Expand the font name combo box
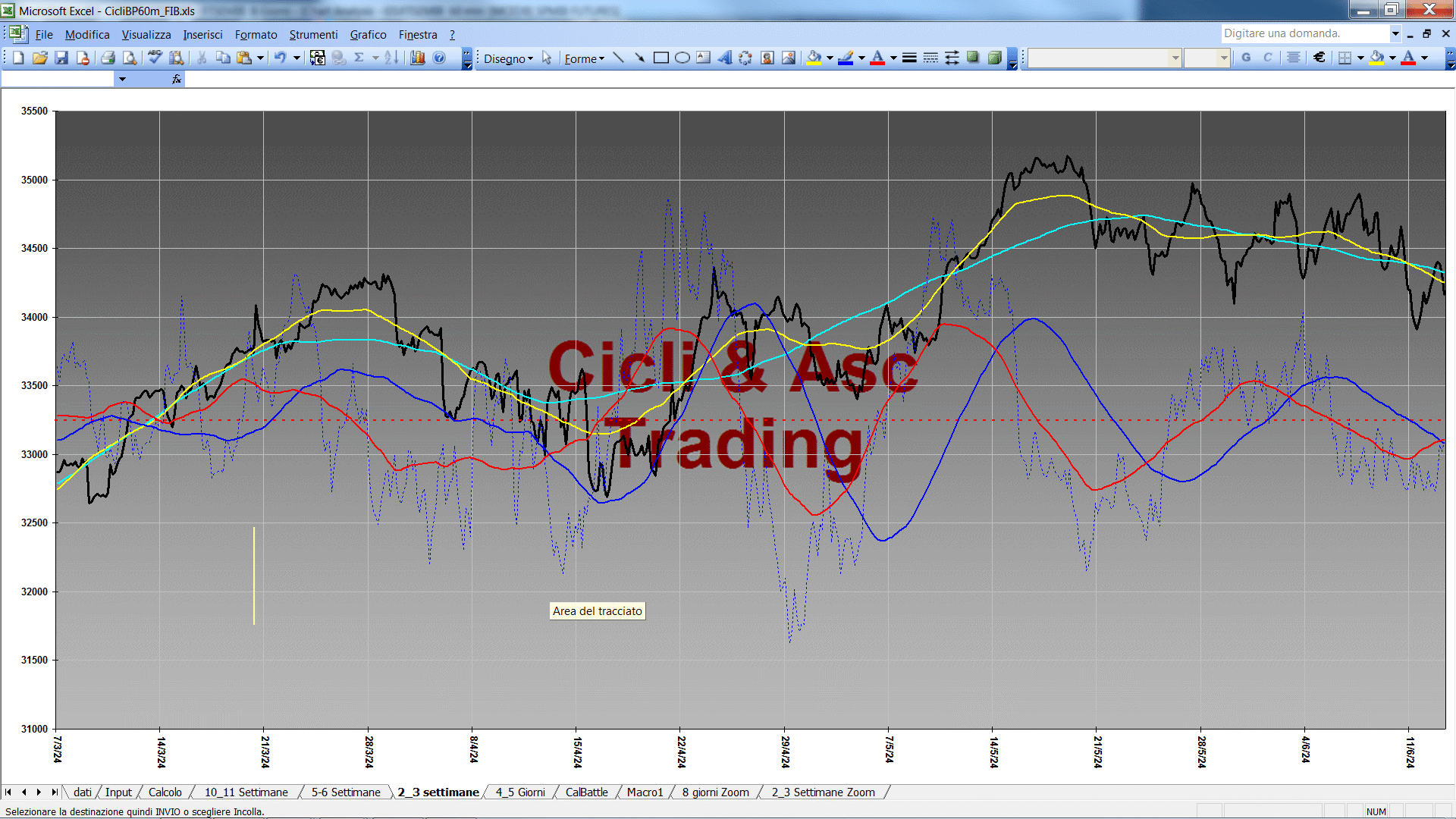1456x819 pixels. (1175, 58)
